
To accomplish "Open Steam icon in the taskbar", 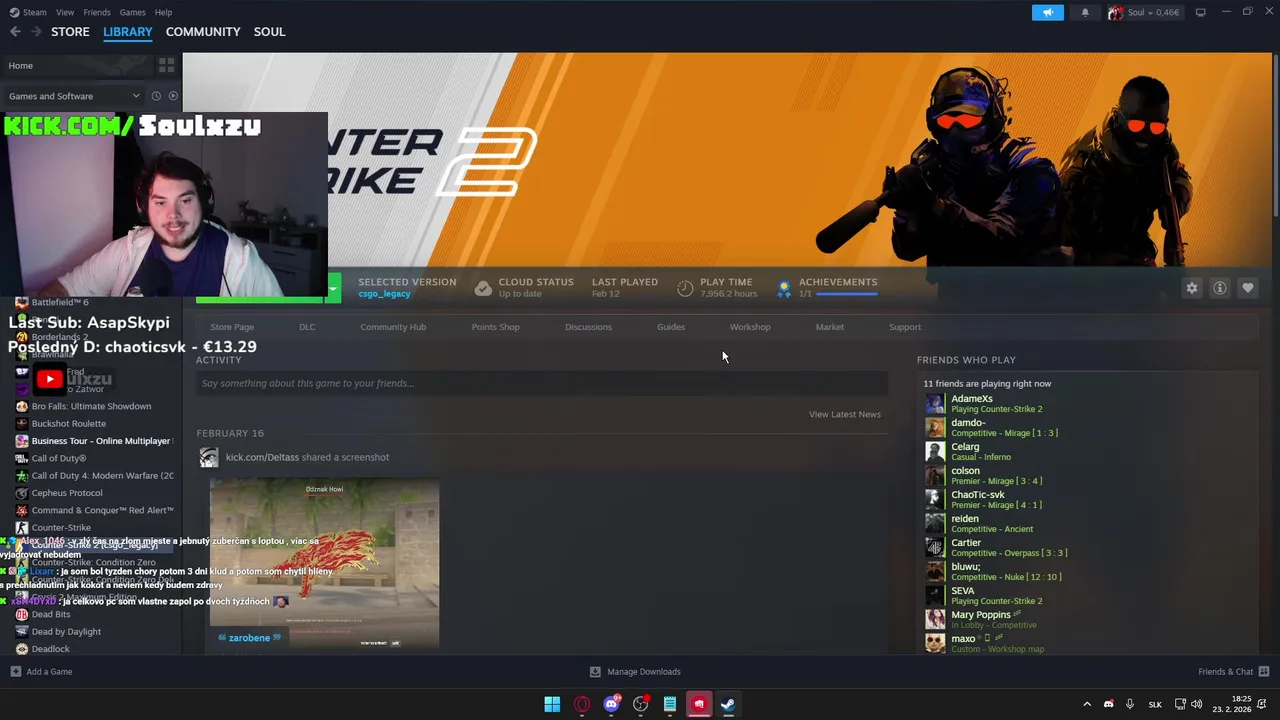I will (x=728, y=704).
